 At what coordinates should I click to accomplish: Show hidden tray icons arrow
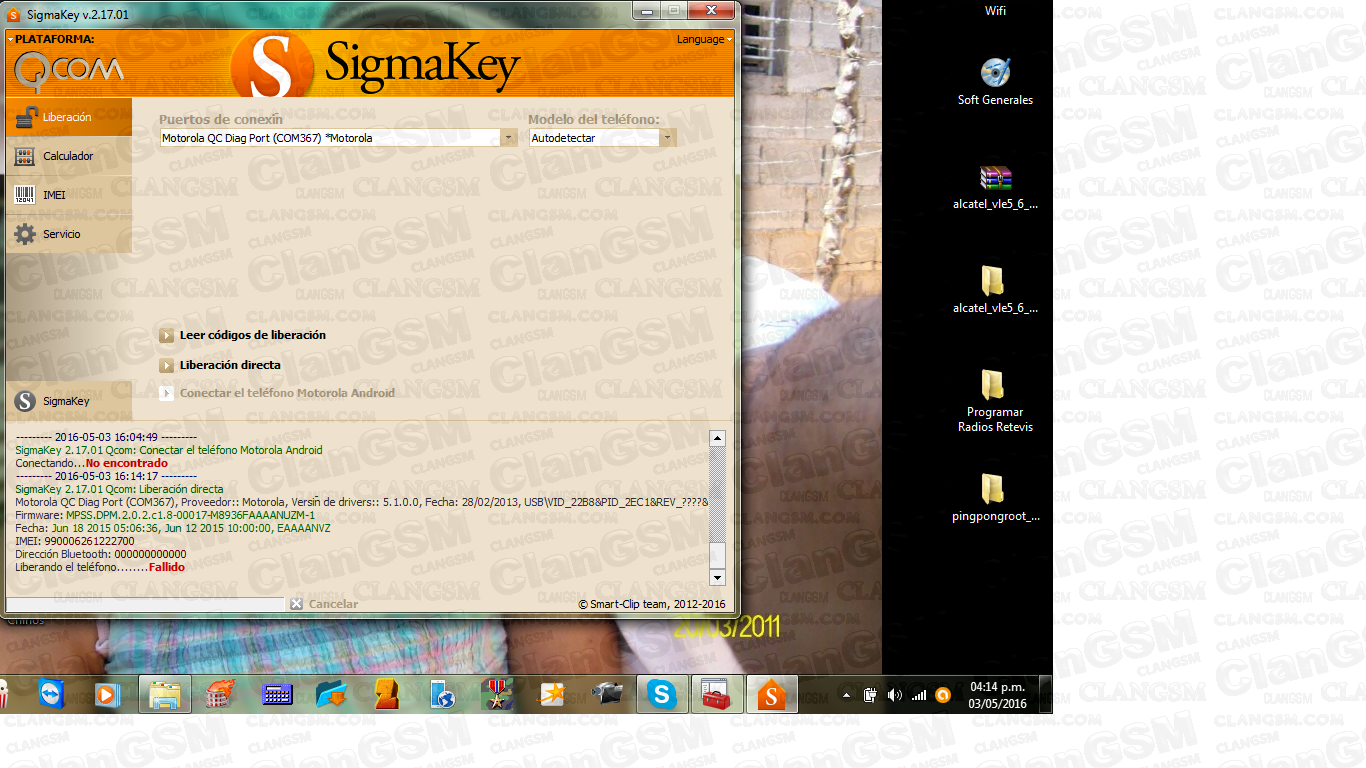(x=848, y=695)
